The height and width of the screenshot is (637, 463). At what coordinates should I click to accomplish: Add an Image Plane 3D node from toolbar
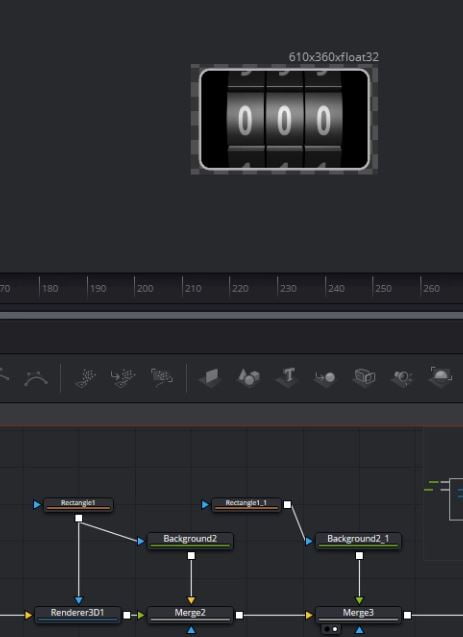[x=210, y=378]
